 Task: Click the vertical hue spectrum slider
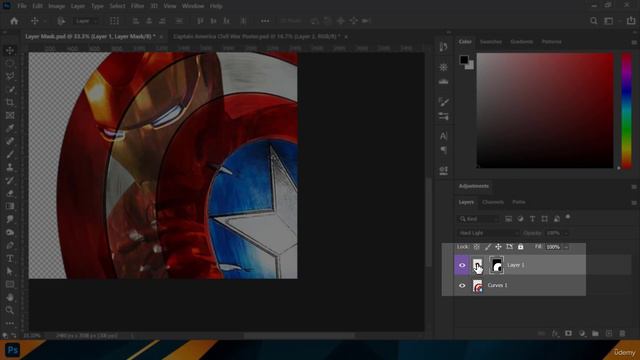(x=627, y=110)
